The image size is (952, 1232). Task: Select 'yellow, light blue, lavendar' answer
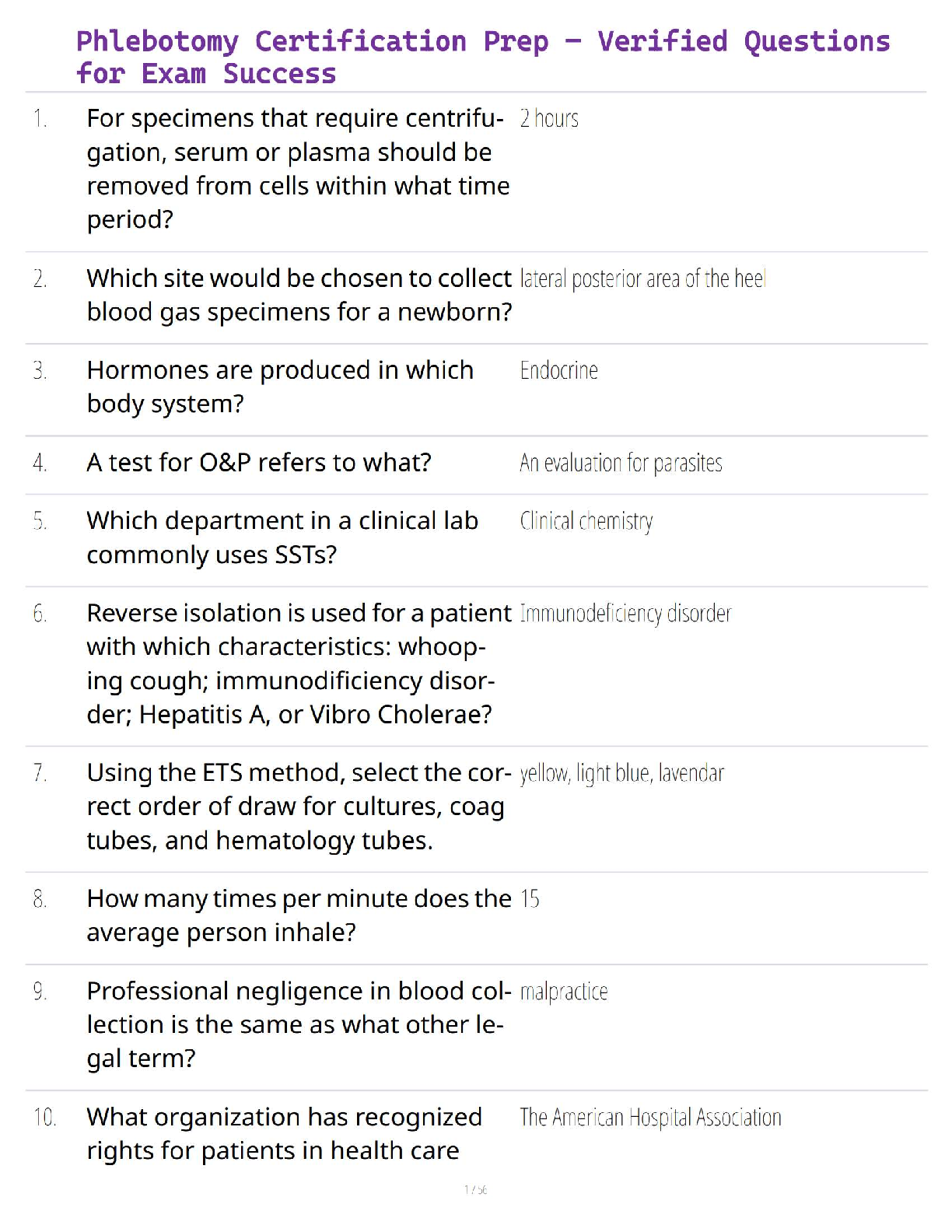pos(621,773)
